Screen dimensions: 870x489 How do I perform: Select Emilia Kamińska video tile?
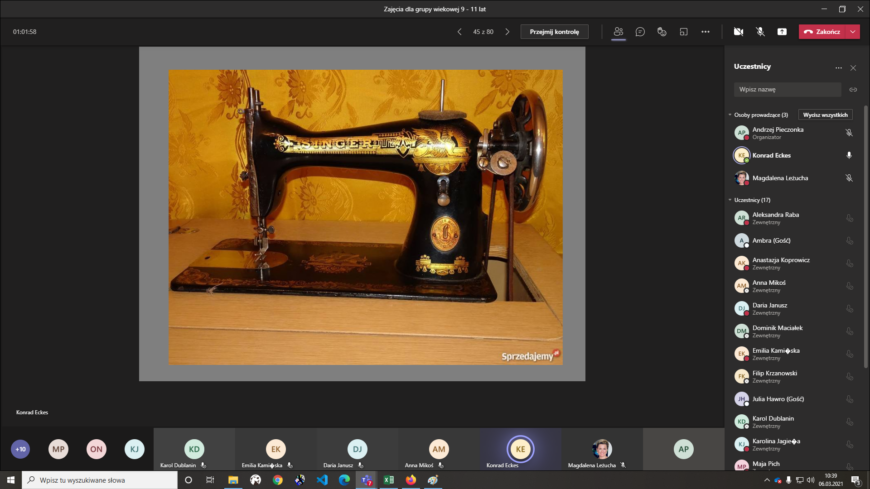276,449
